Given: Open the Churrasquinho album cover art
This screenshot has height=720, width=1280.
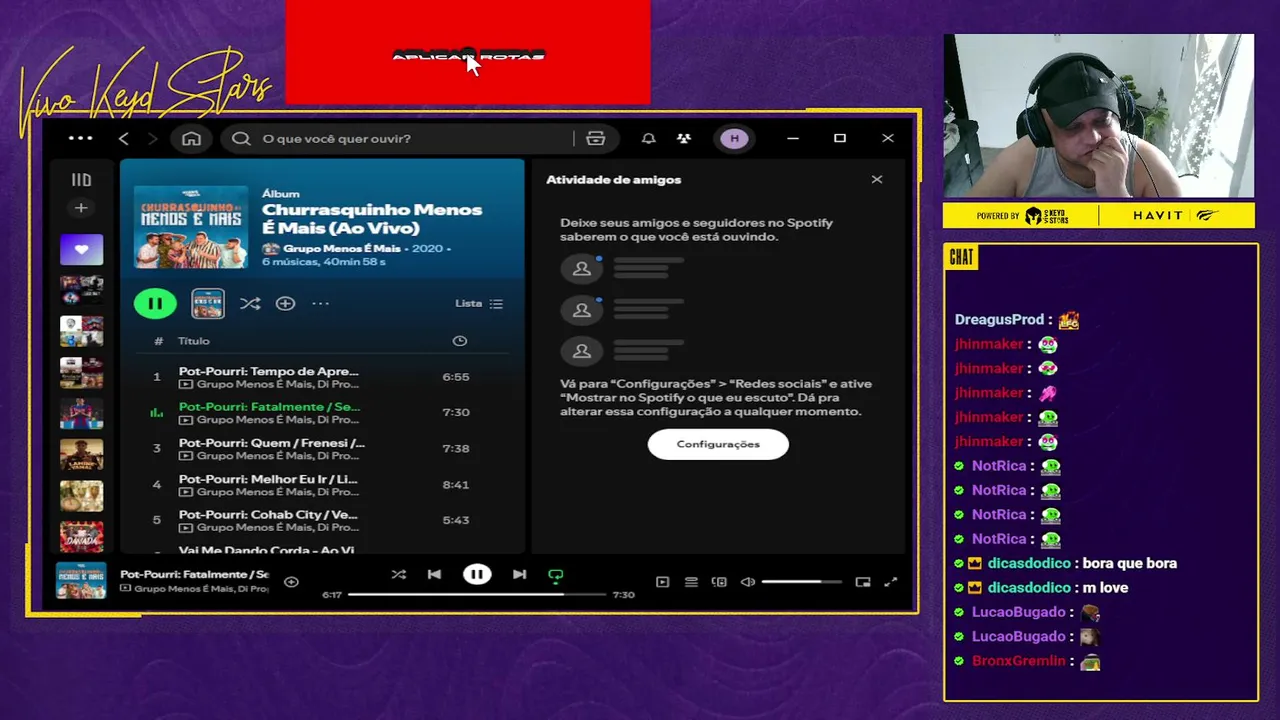Looking at the screenshot, I should (x=191, y=227).
